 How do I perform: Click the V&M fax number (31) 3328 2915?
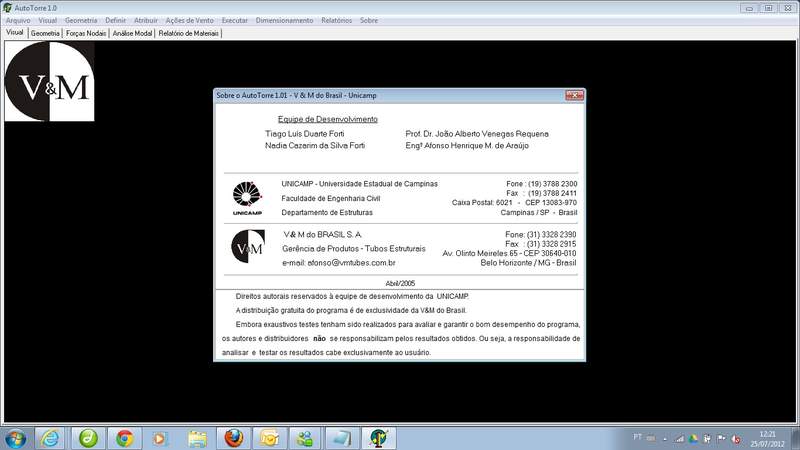tap(551, 244)
